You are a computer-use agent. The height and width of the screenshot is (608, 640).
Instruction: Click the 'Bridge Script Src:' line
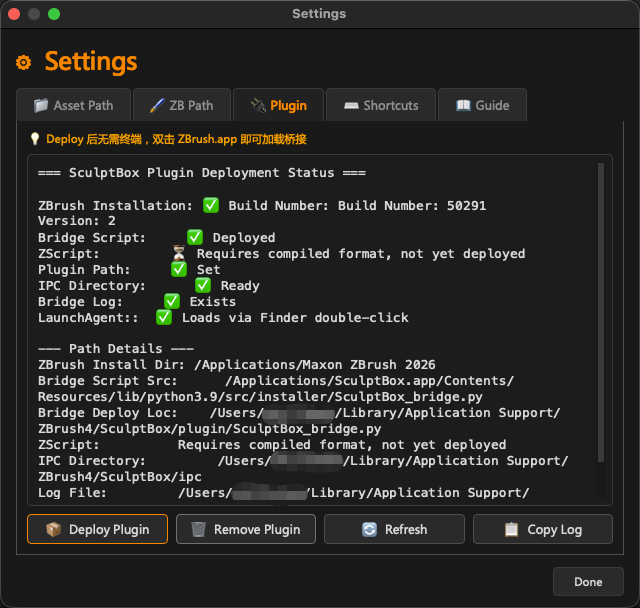(276, 381)
